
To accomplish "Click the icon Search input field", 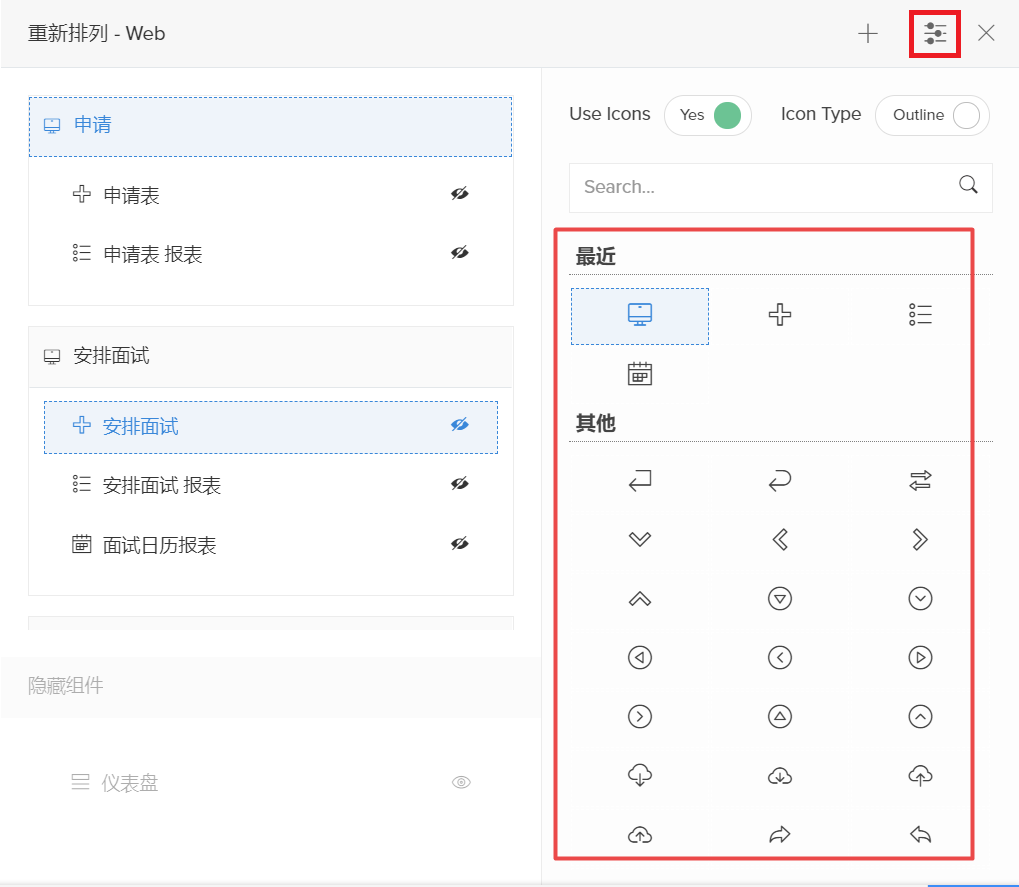I will (760, 187).
